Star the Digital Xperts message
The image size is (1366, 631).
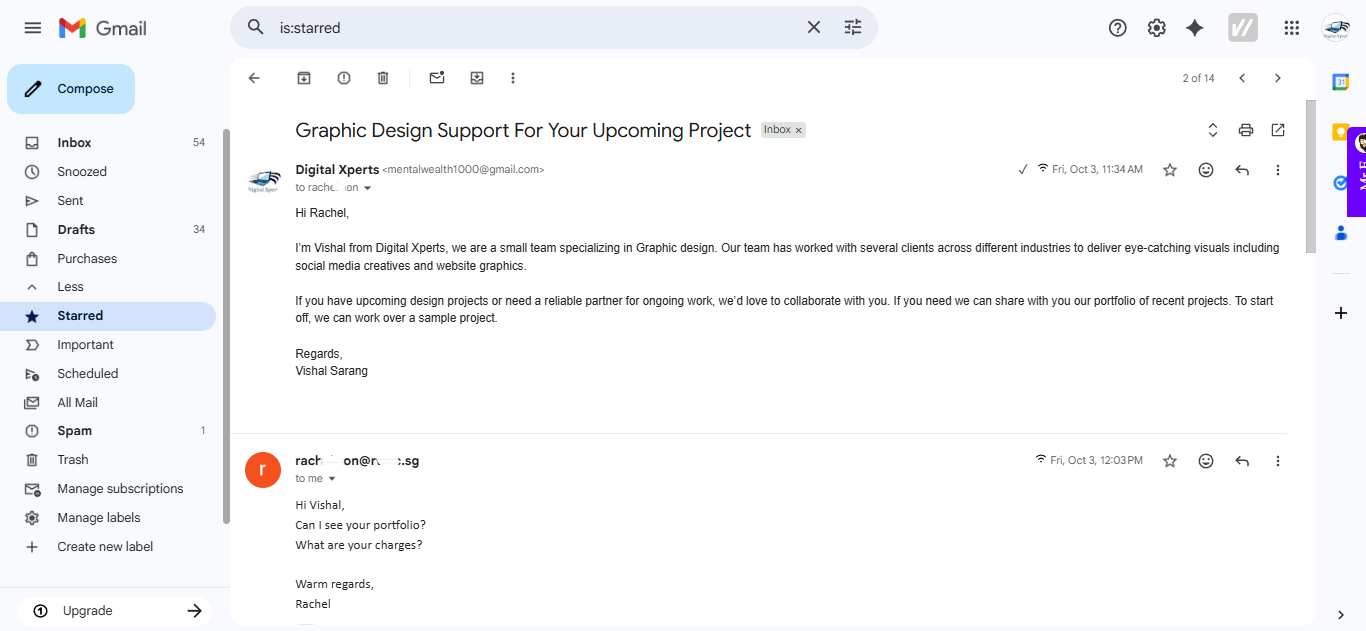tap(1170, 170)
